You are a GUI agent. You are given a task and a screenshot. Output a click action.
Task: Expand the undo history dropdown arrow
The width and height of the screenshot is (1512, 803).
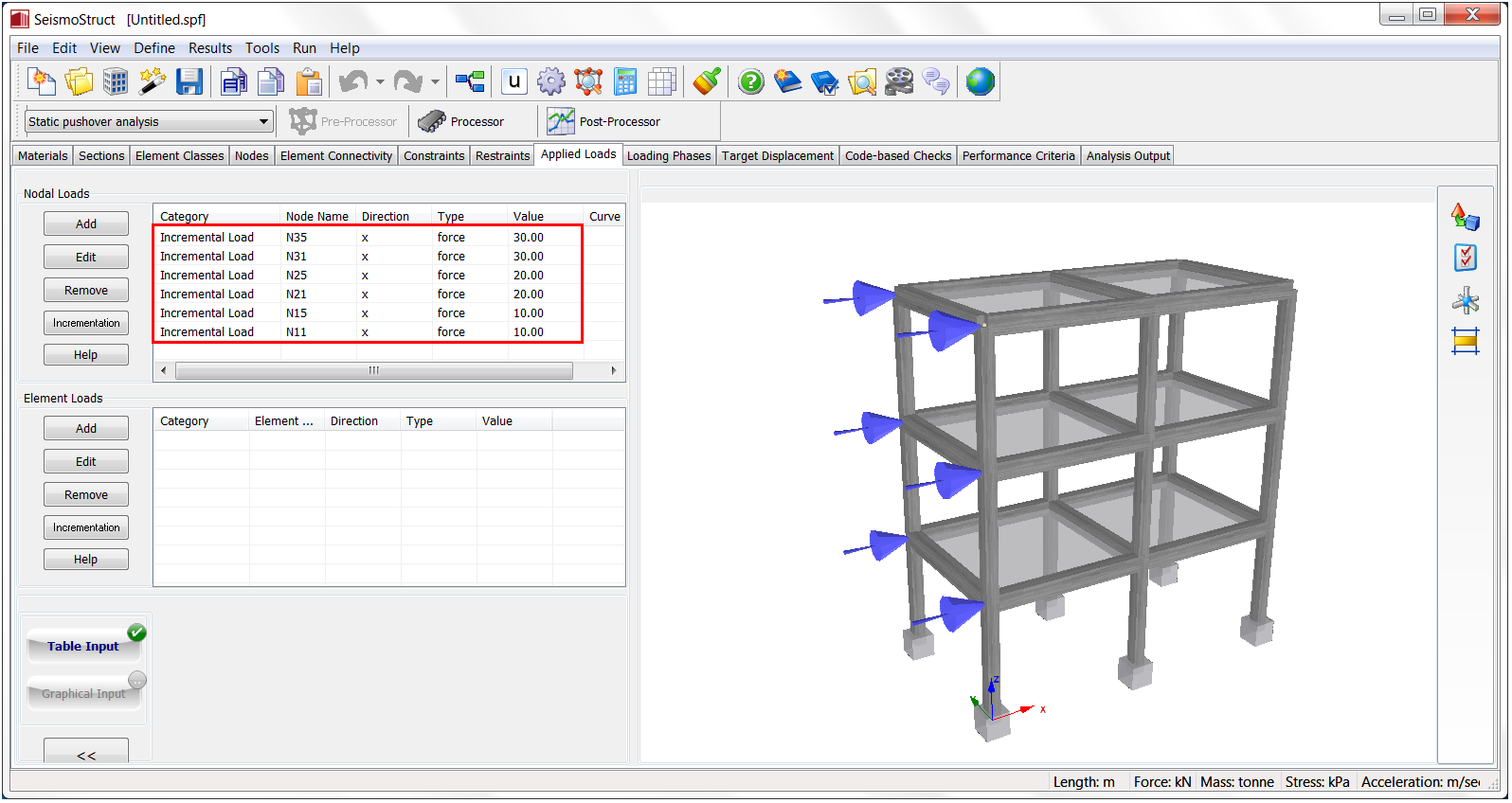380,82
